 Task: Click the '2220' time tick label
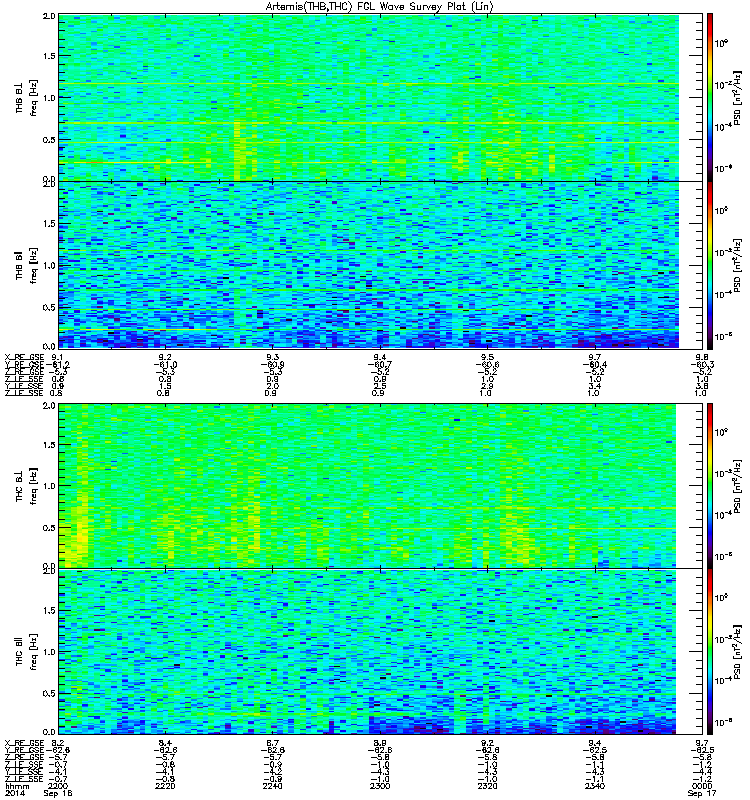pyautogui.click(x=165, y=786)
